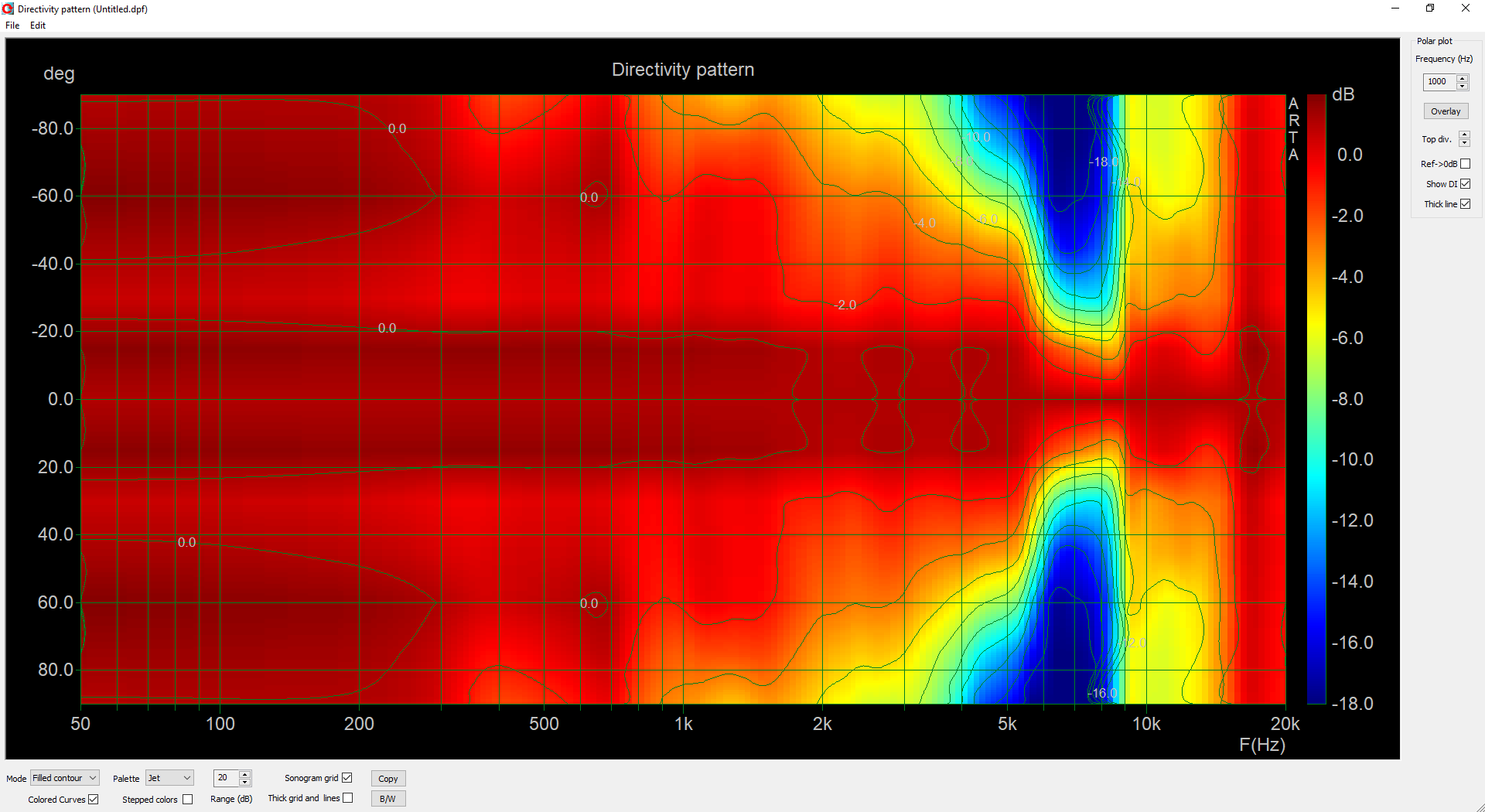Enable Stepped colors option

[x=187, y=800]
